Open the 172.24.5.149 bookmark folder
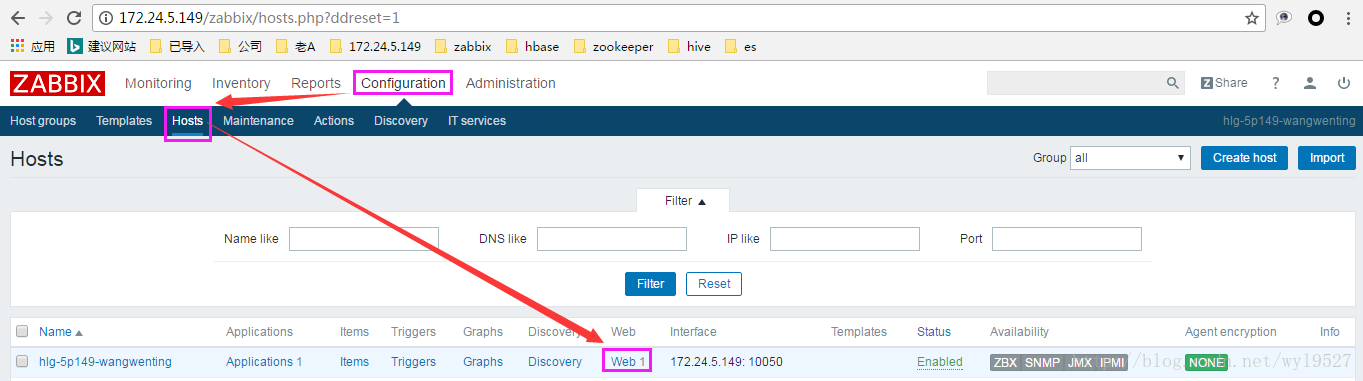The image size is (1363, 381). tap(375, 46)
